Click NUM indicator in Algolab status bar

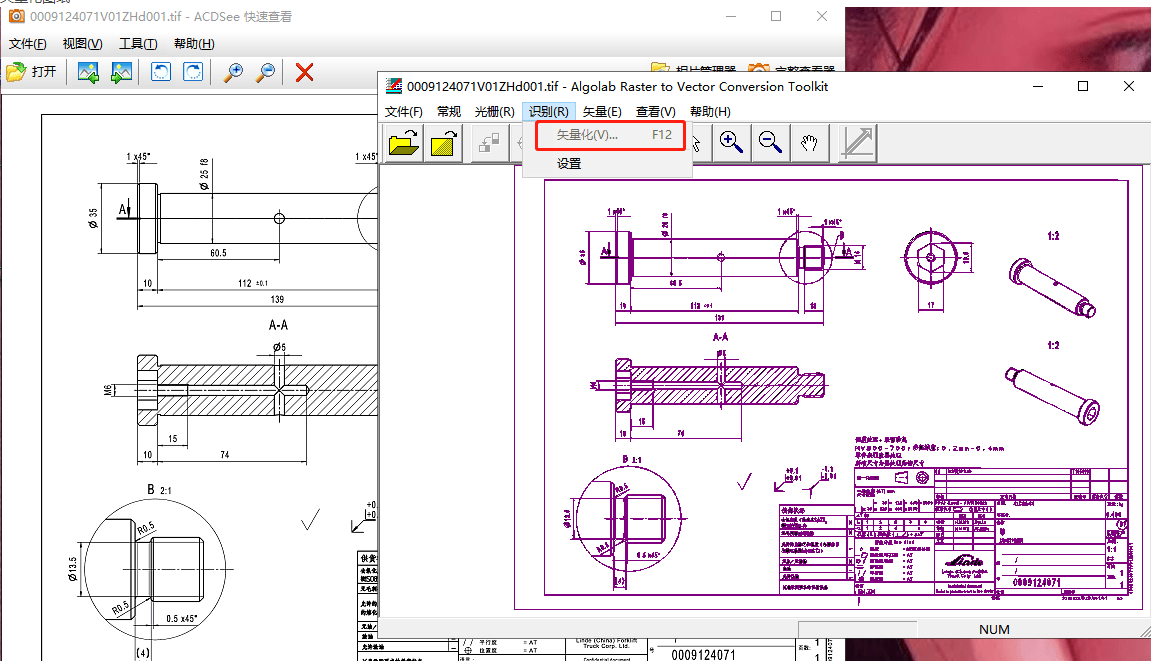click(x=994, y=629)
